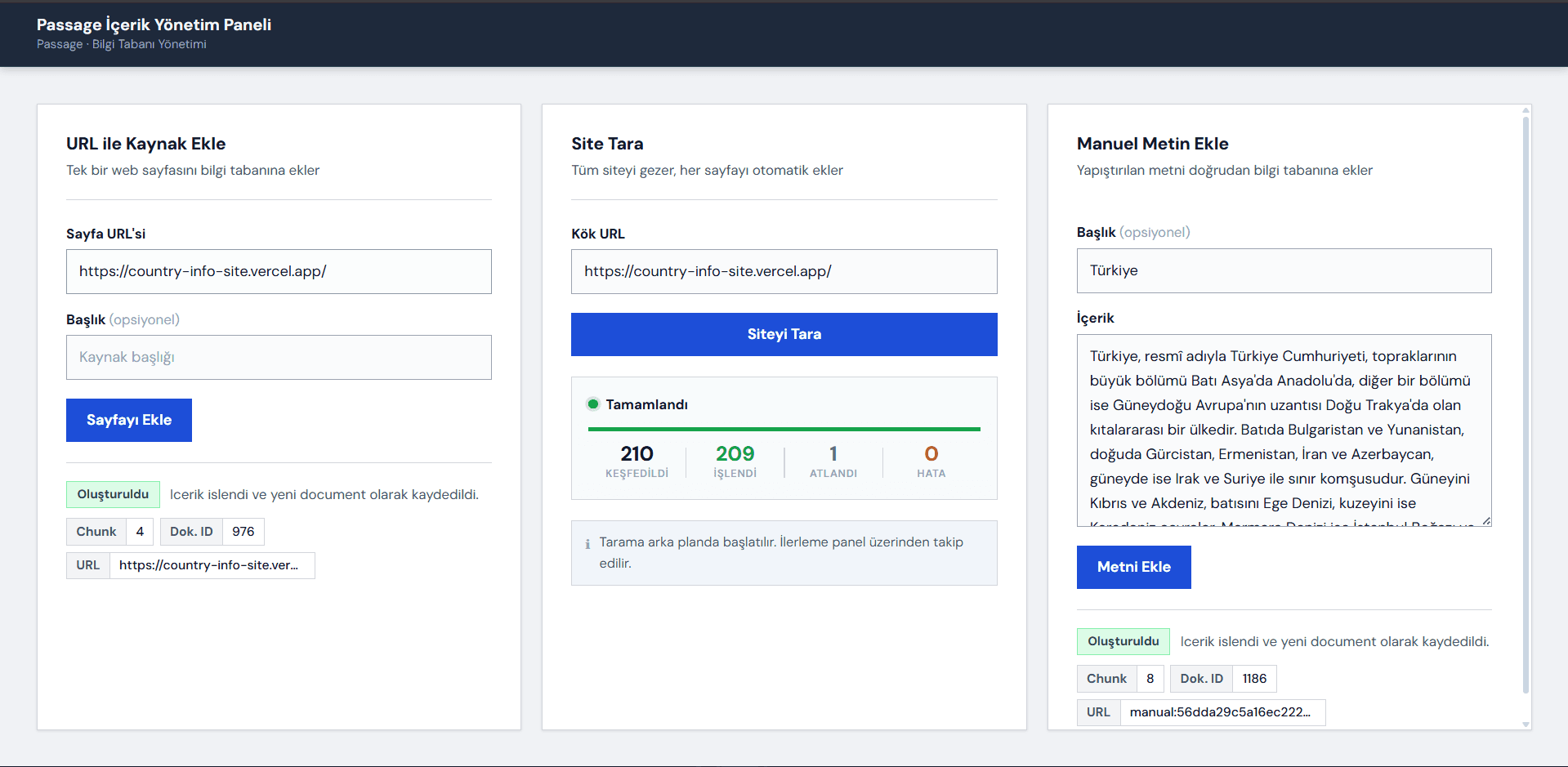Viewport: 1568px width, 767px height.
Task: Click the manual:56dda29c URL value
Action: [1221, 712]
